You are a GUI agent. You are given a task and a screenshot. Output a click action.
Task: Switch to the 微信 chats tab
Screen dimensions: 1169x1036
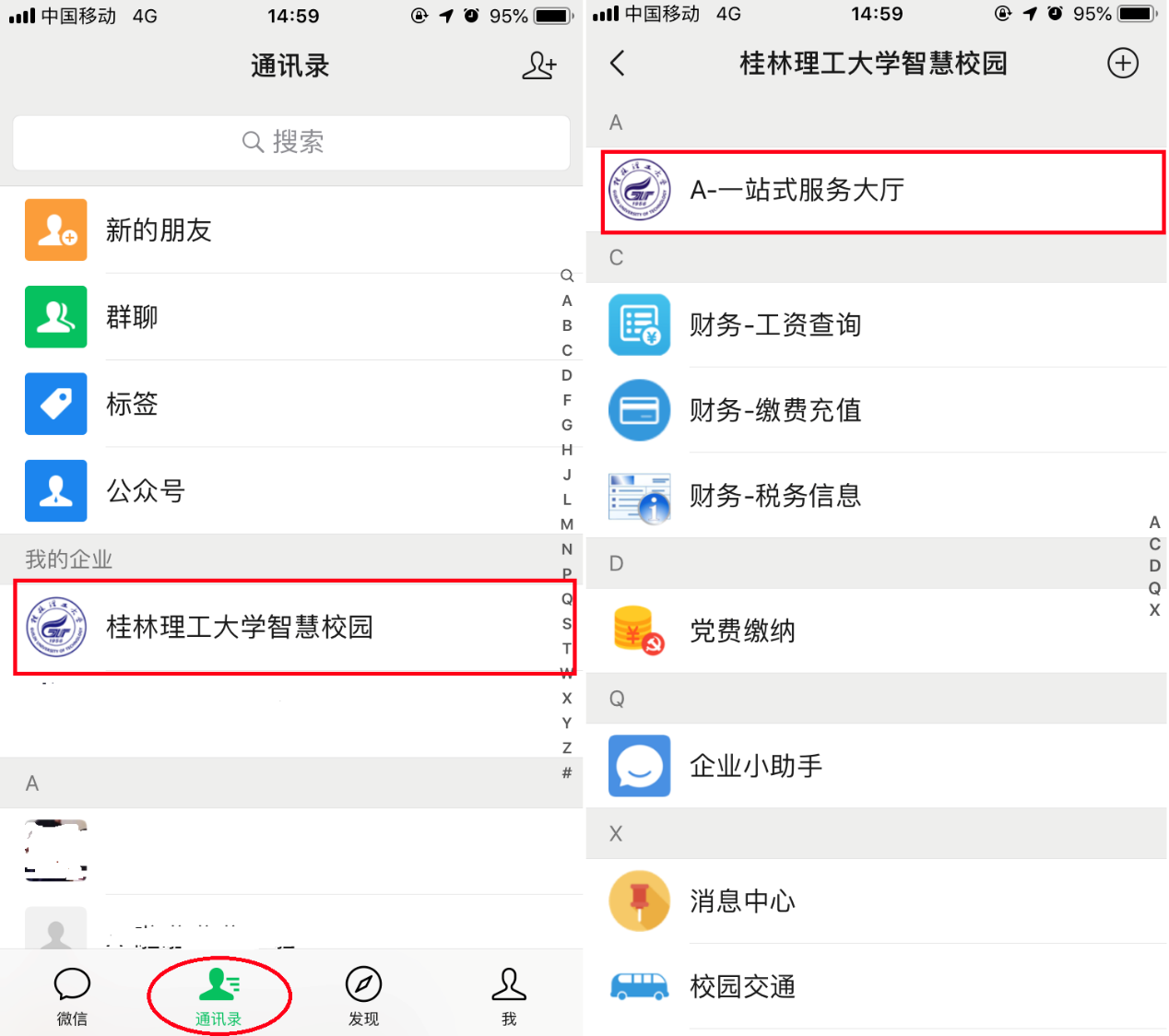point(72,996)
